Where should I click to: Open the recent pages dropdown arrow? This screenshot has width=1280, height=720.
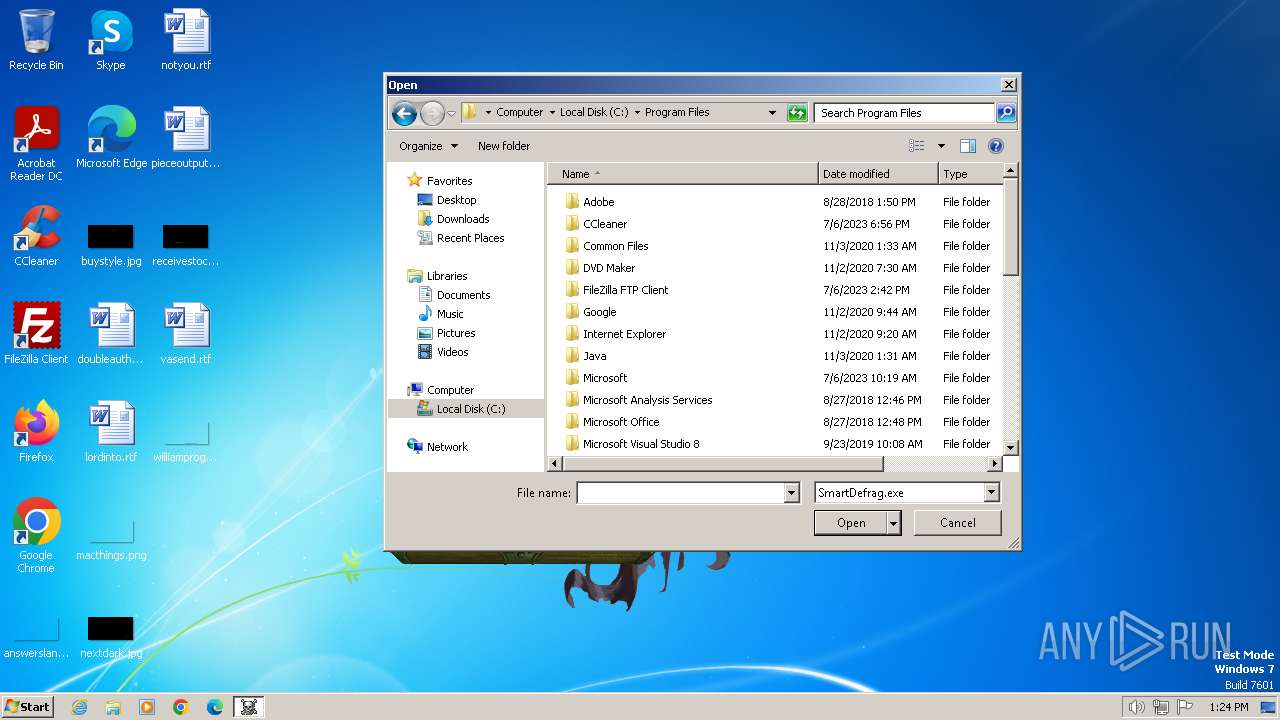coord(451,113)
